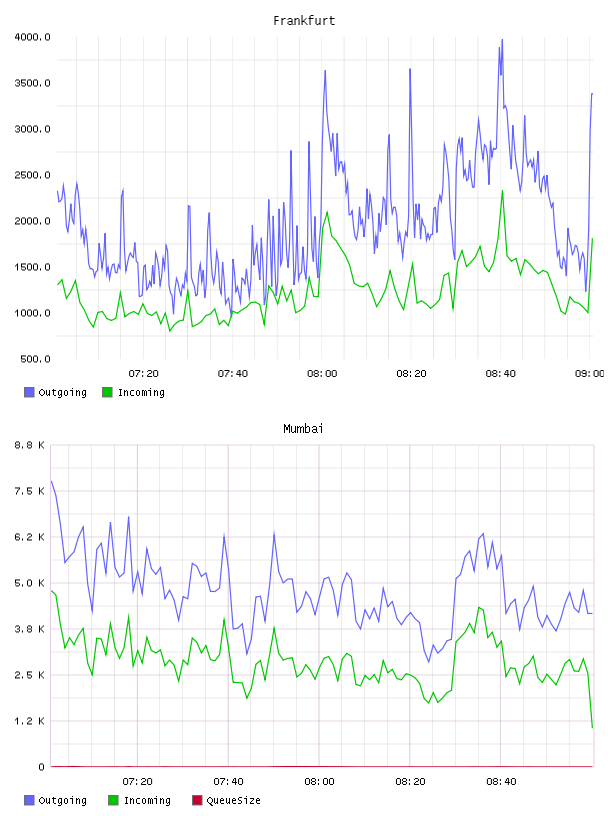Click the red QueueSize swatch in Mumbai legend
The width and height of the screenshot is (608, 816).
click(197, 800)
